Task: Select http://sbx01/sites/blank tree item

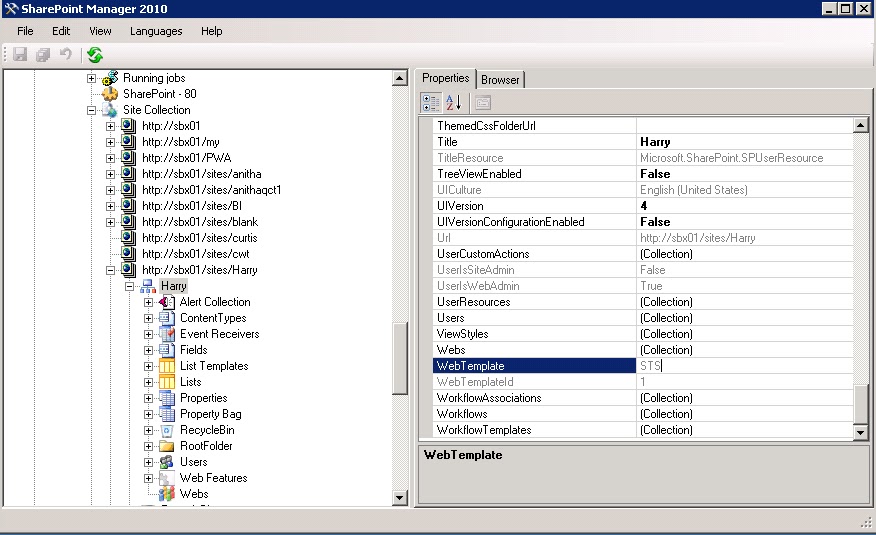Action: coord(200,222)
